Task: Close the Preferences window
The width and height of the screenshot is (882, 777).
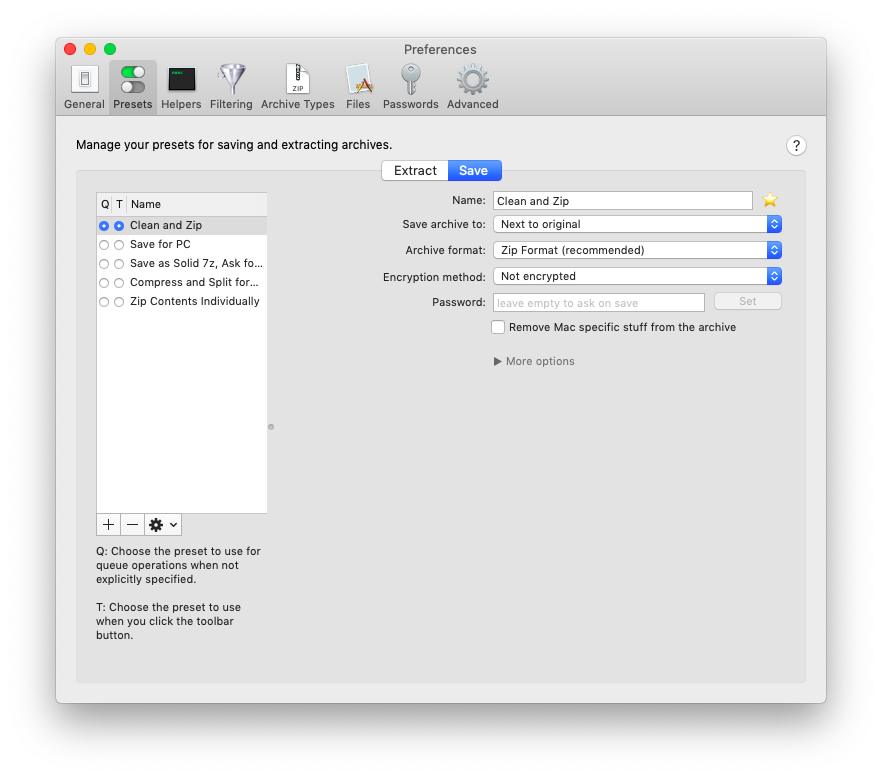Action: click(70, 49)
